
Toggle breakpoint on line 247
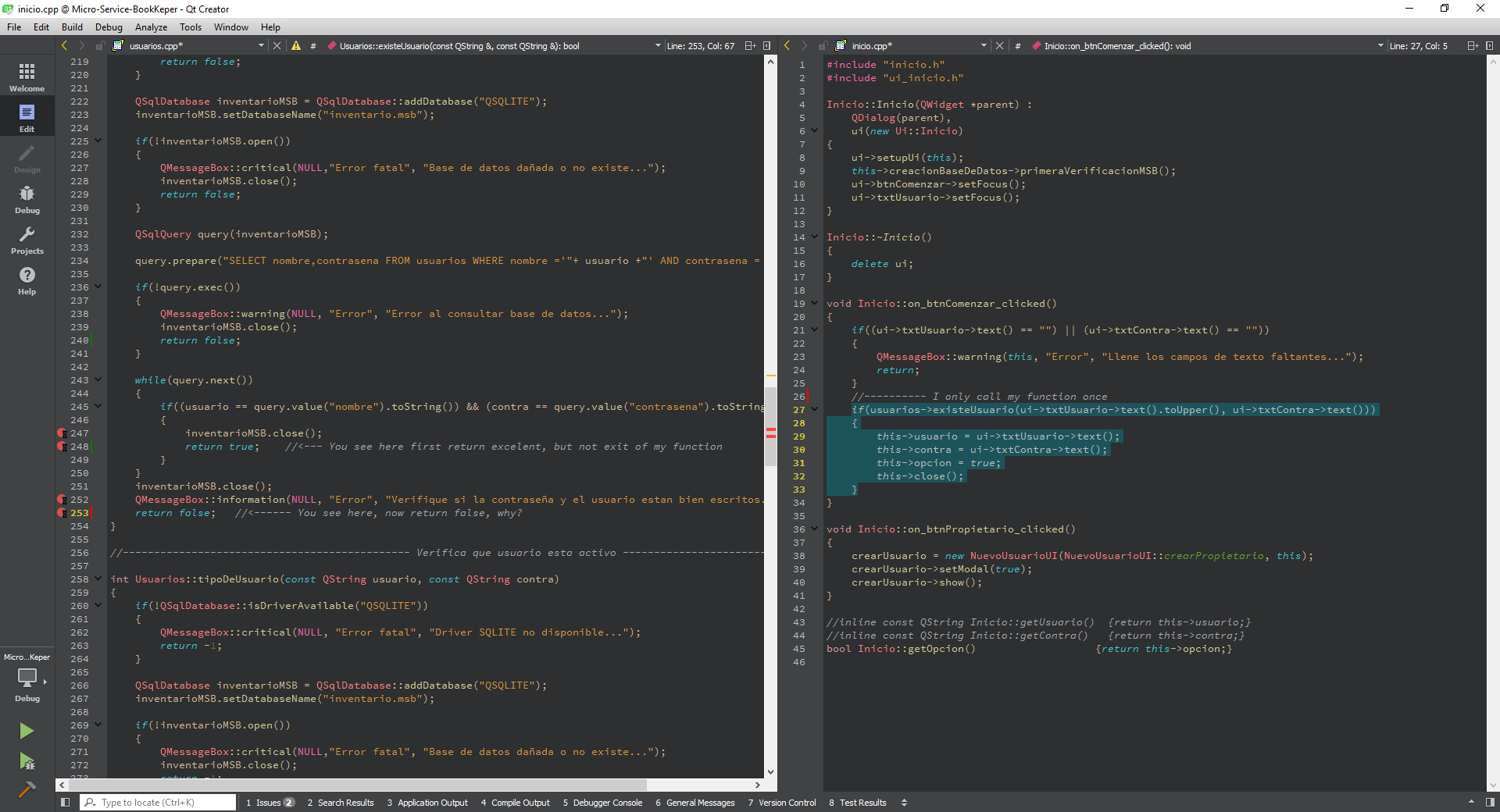click(x=62, y=433)
